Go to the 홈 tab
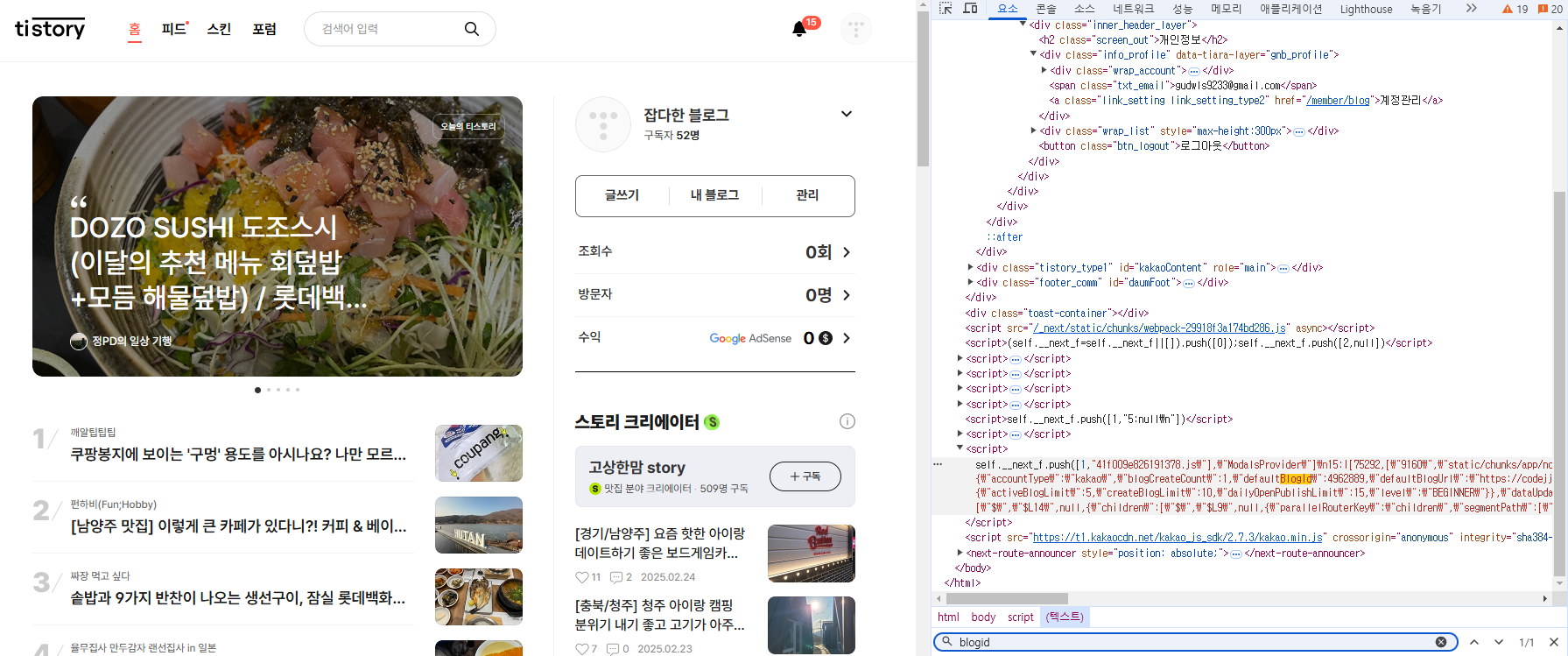This screenshot has width=1568, height=656. [134, 29]
